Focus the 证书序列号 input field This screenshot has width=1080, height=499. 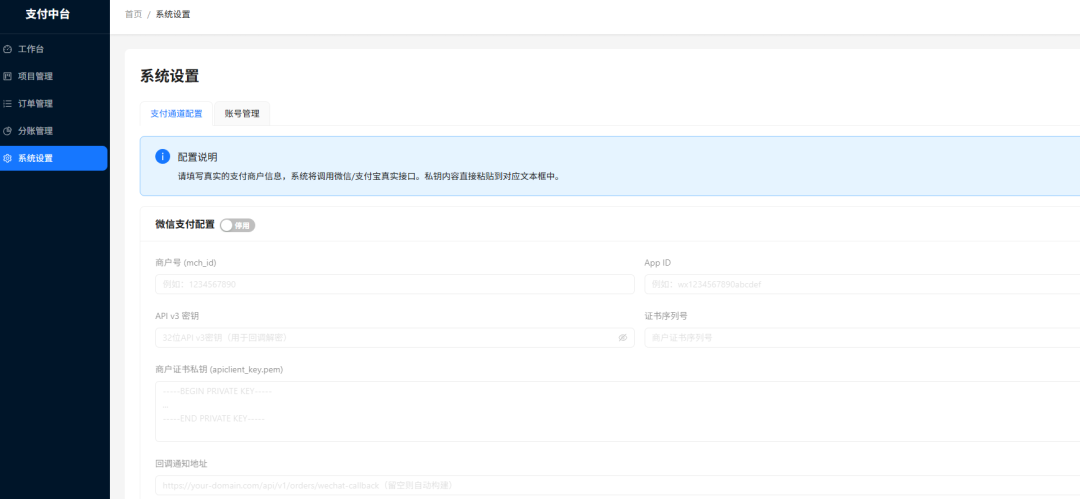[x=862, y=338]
